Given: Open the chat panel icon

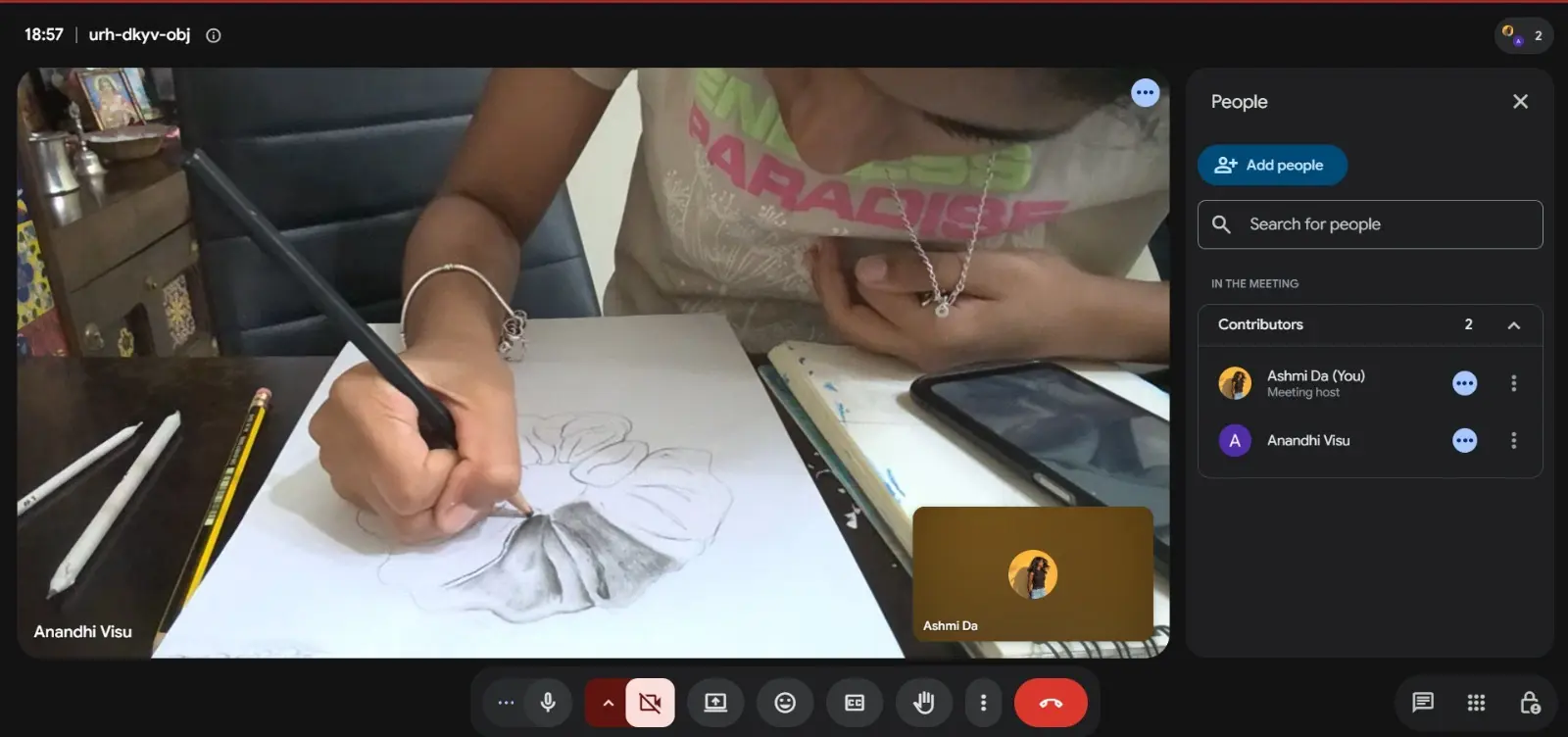Looking at the screenshot, I should click(x=1423, y=702).
